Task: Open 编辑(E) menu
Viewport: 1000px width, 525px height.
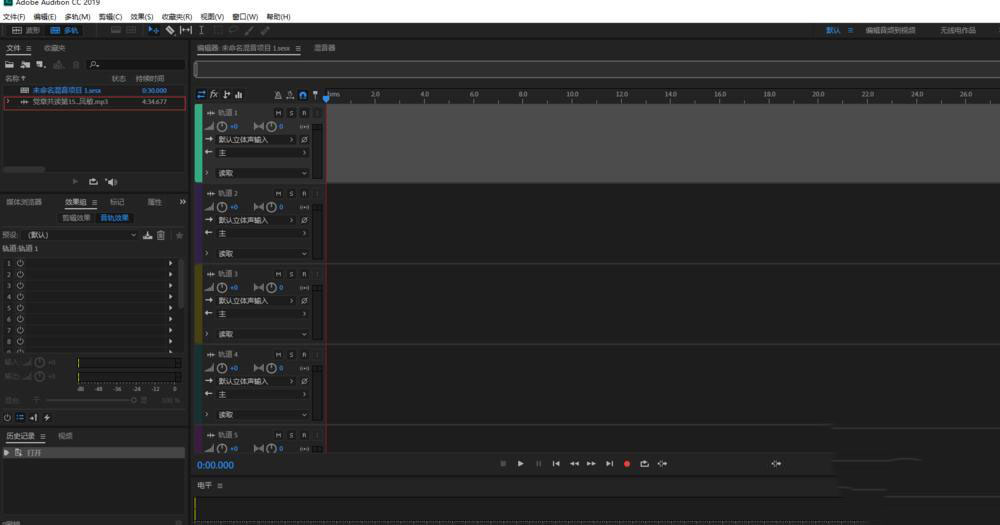Action: click(x=45, y=17)
